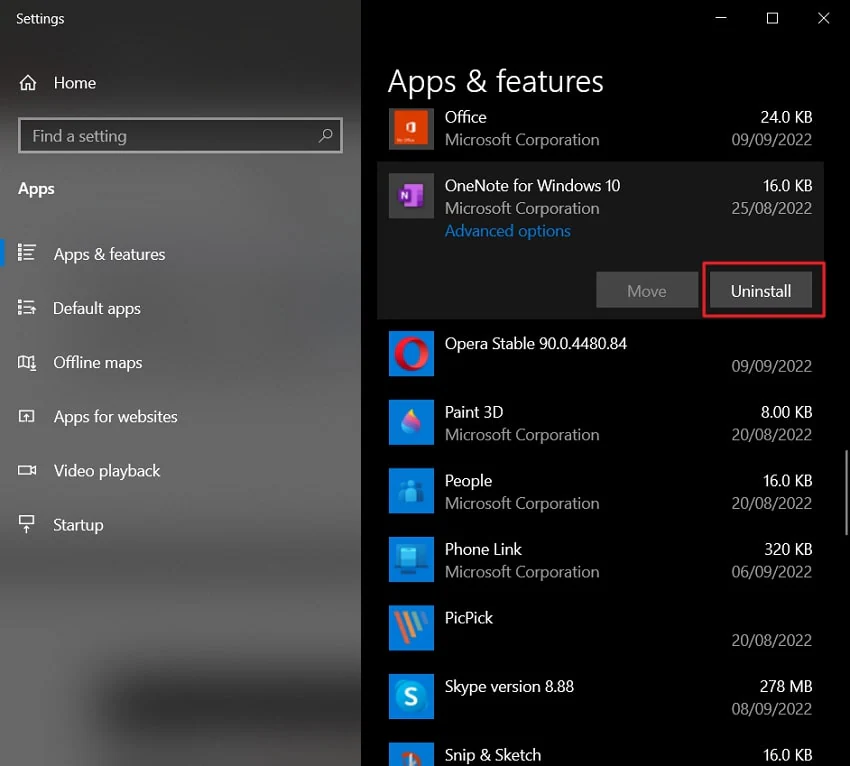The height and width of the screenshot is (766, 850).
Task: Click the search magnifier icon
Action: [325, 136]
